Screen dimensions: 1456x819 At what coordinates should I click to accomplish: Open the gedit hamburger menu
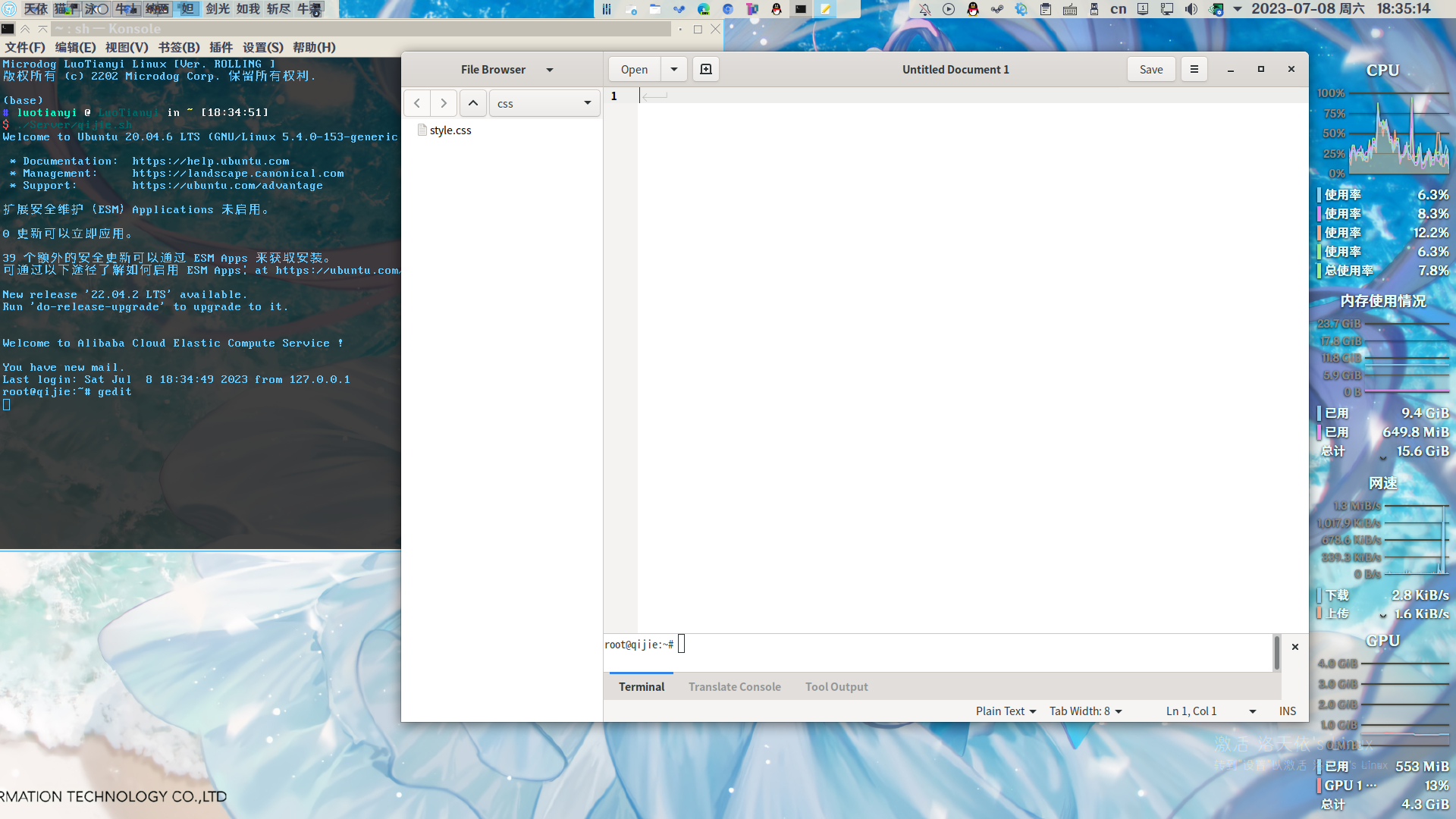click(x=1194, y=69)
